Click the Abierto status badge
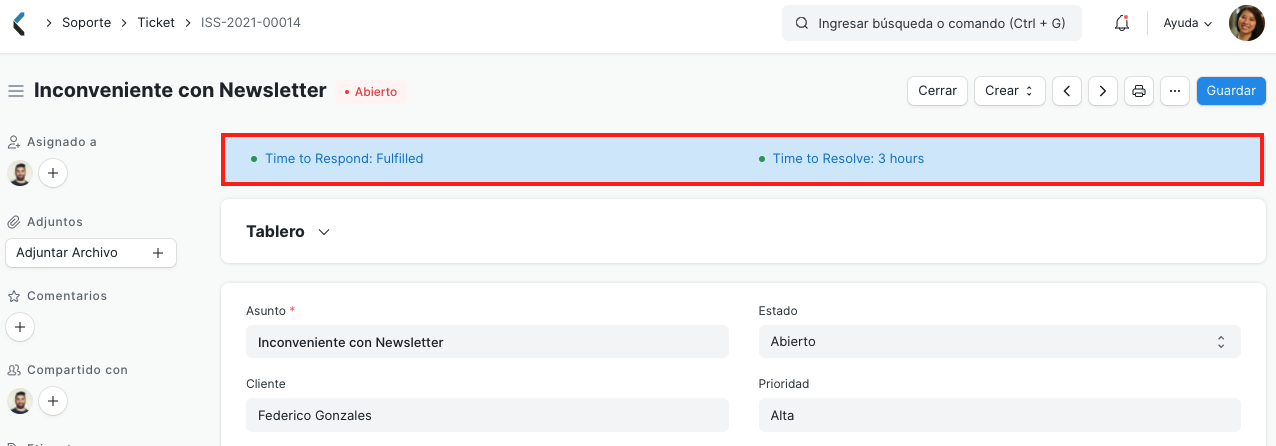This screenshot has width=1276, height=446. pyautogui.click(x=371, y=92)
